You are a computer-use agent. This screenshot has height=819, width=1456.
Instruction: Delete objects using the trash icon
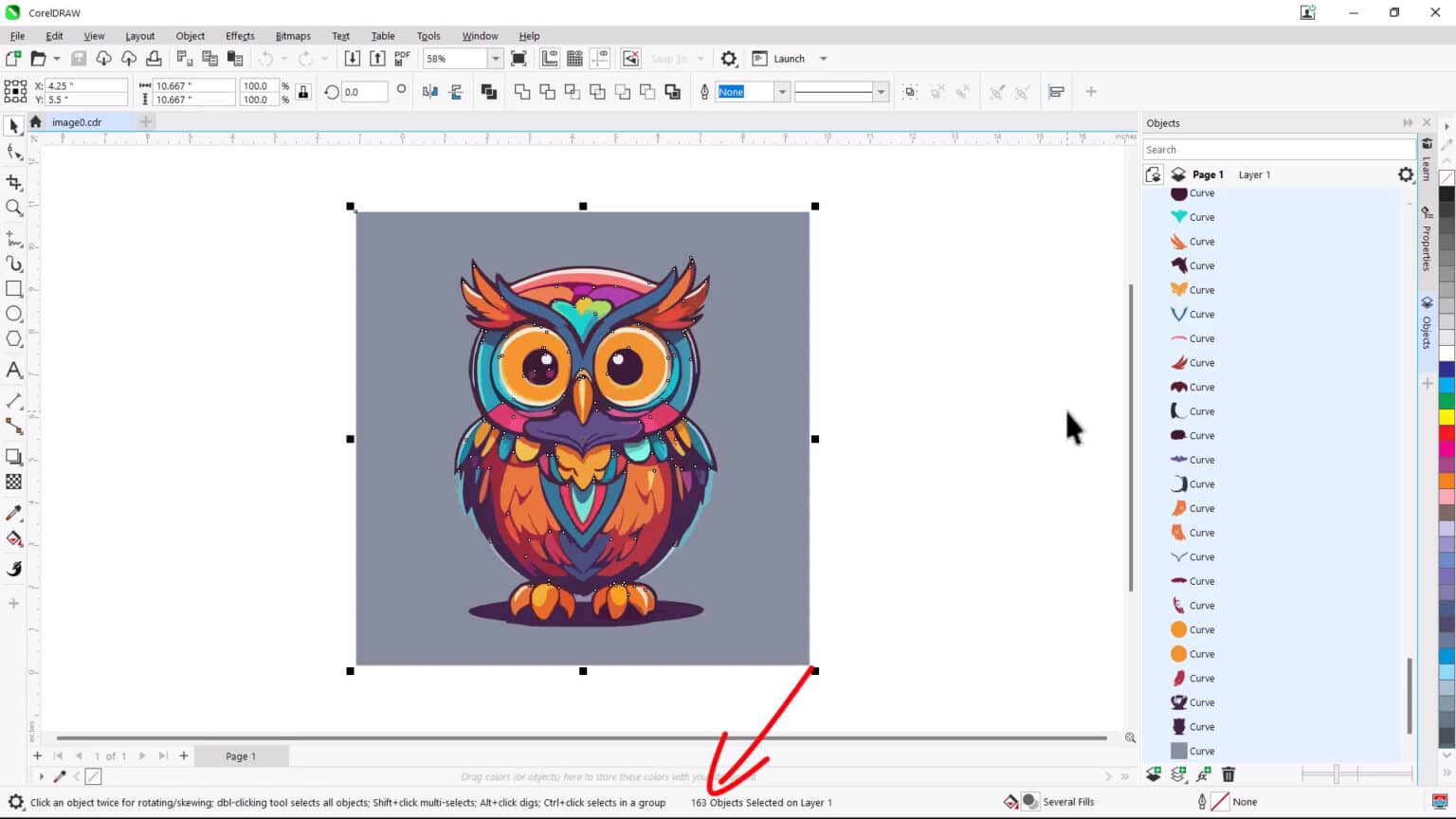click(x=1228, y=774)
